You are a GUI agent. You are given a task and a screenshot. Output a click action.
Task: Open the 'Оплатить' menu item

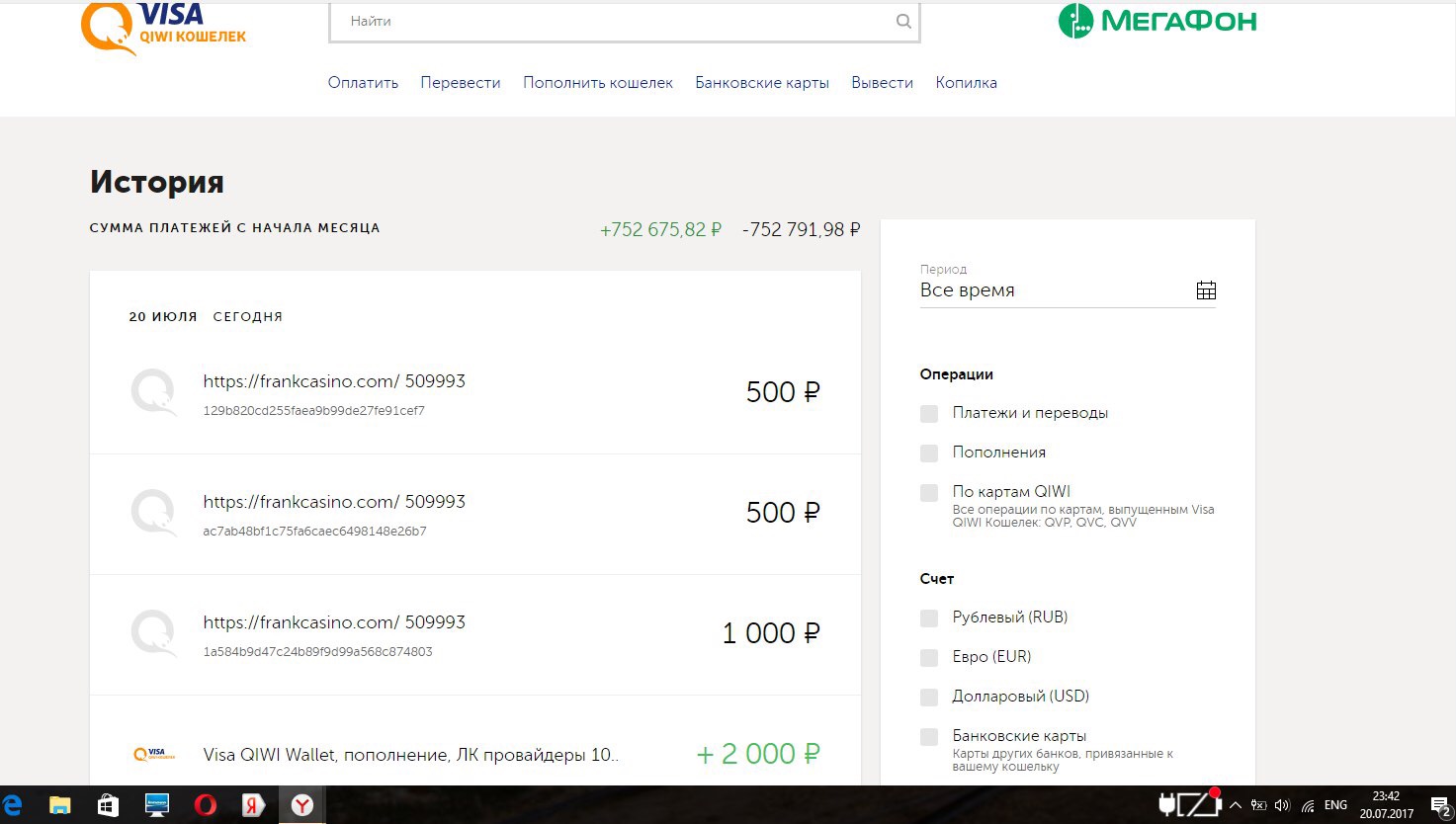(x=363, y=83)
